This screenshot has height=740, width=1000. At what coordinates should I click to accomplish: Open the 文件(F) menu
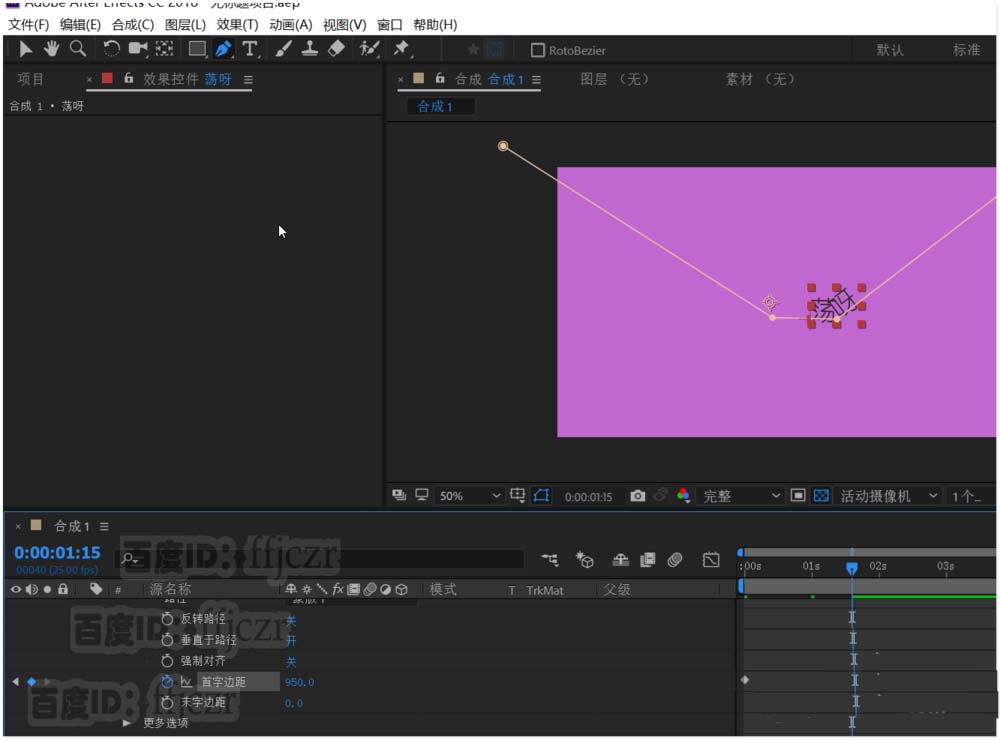28,25
